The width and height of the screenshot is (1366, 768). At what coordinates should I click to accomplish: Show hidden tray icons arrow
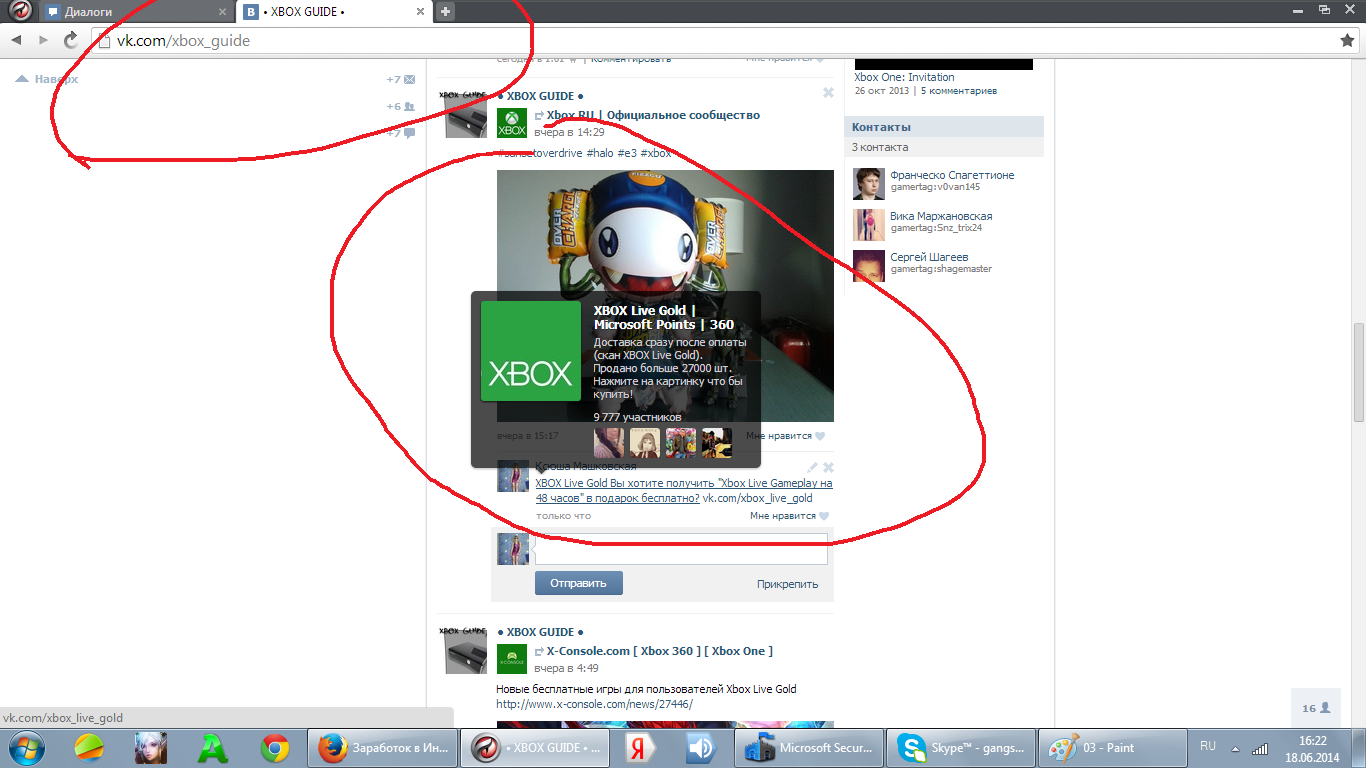tap(1236, 748)
